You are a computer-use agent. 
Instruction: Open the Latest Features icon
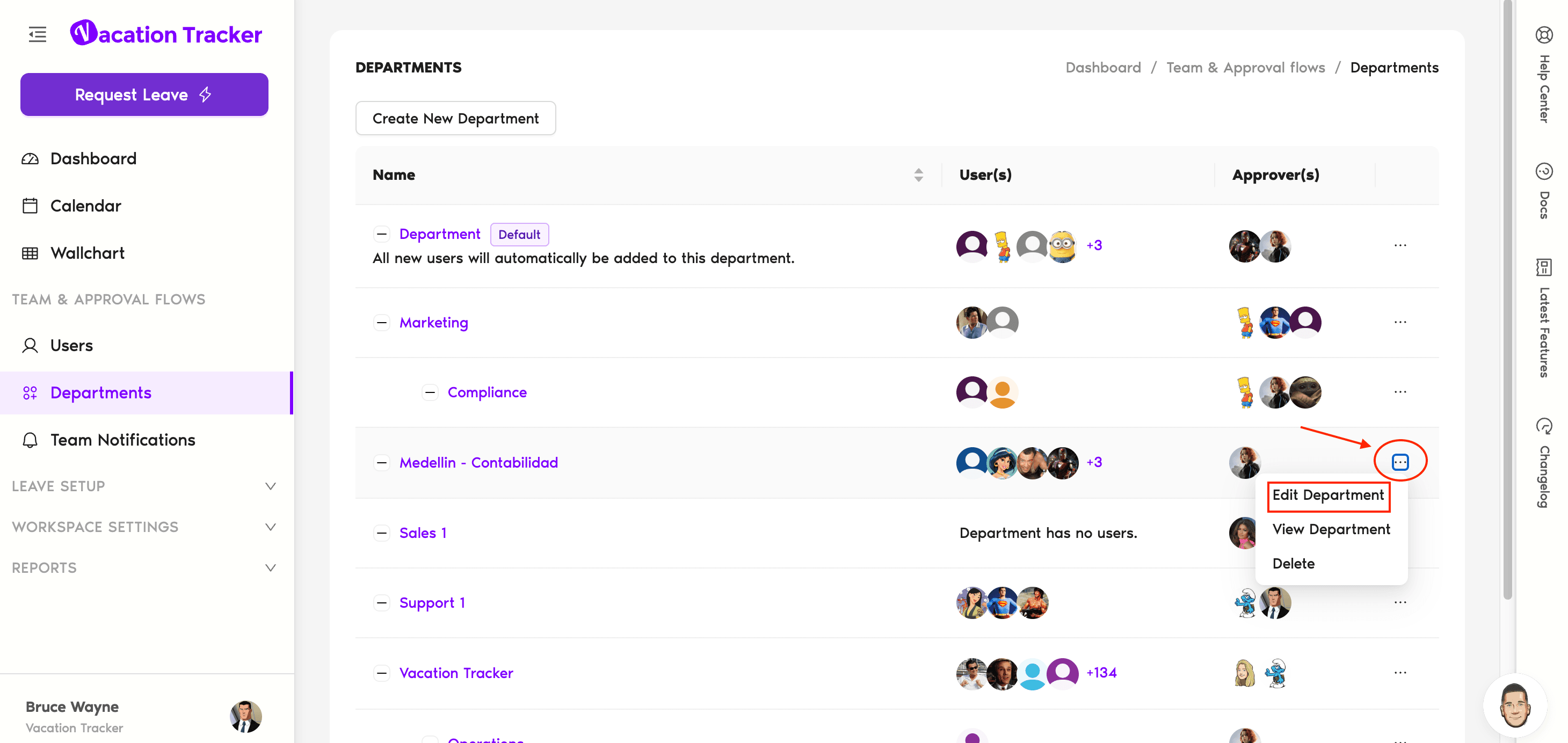pos(1544,267)
